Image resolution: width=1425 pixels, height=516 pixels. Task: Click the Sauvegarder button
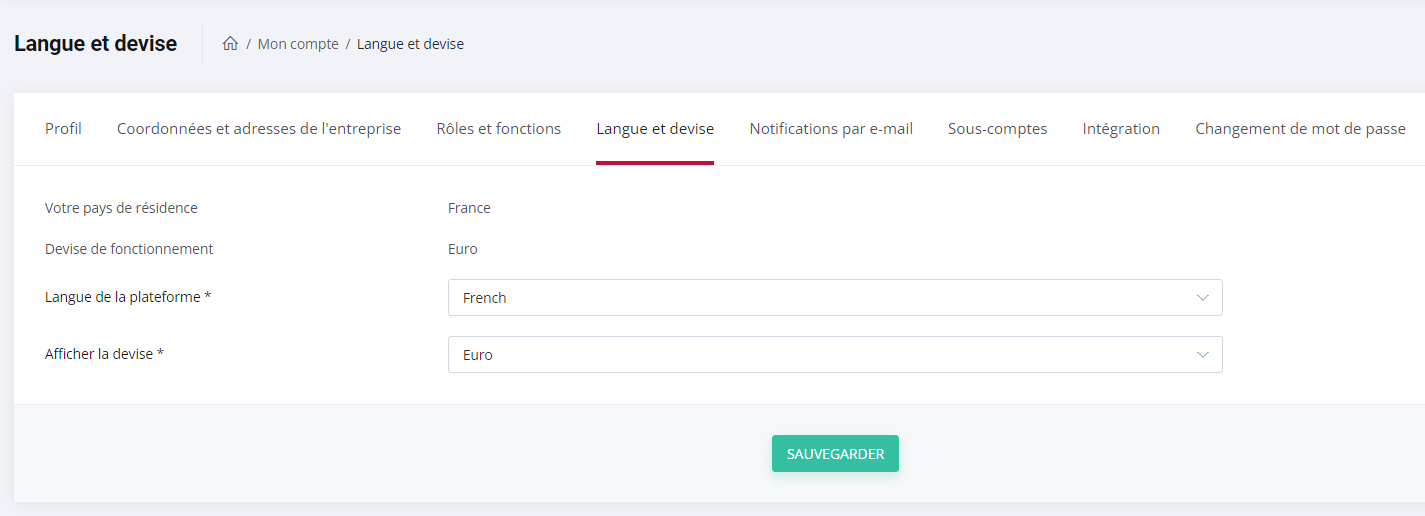pyautogui.click(x=835, y=454)
